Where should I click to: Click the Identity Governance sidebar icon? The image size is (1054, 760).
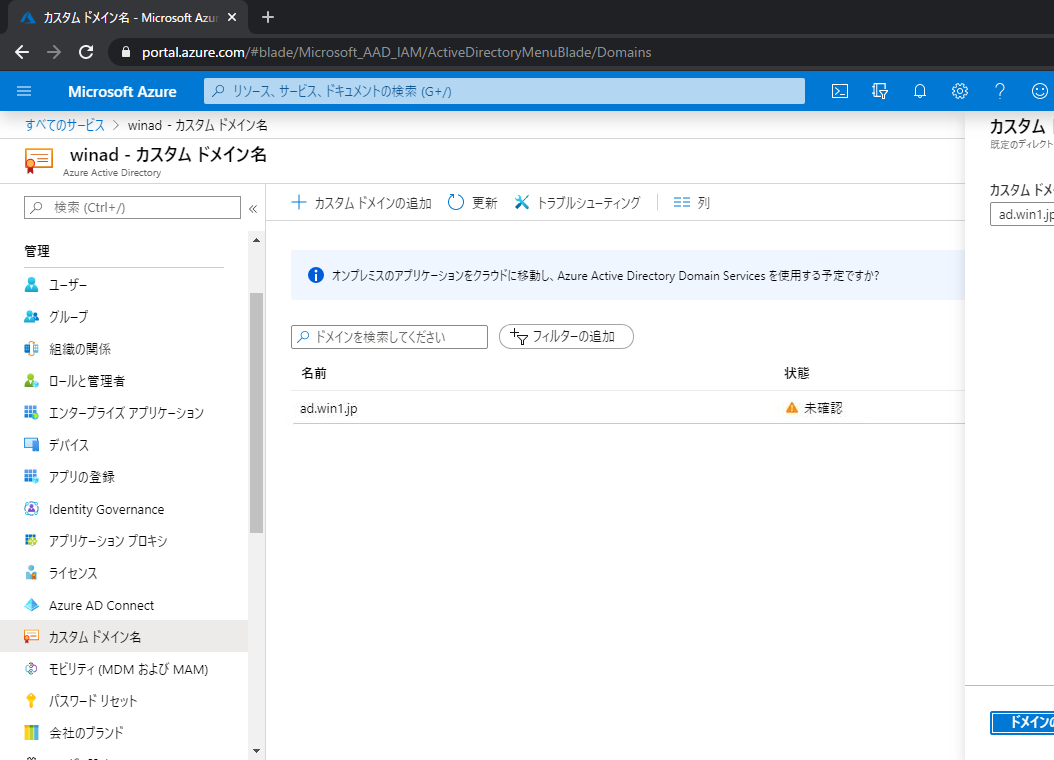coord(32,509)
